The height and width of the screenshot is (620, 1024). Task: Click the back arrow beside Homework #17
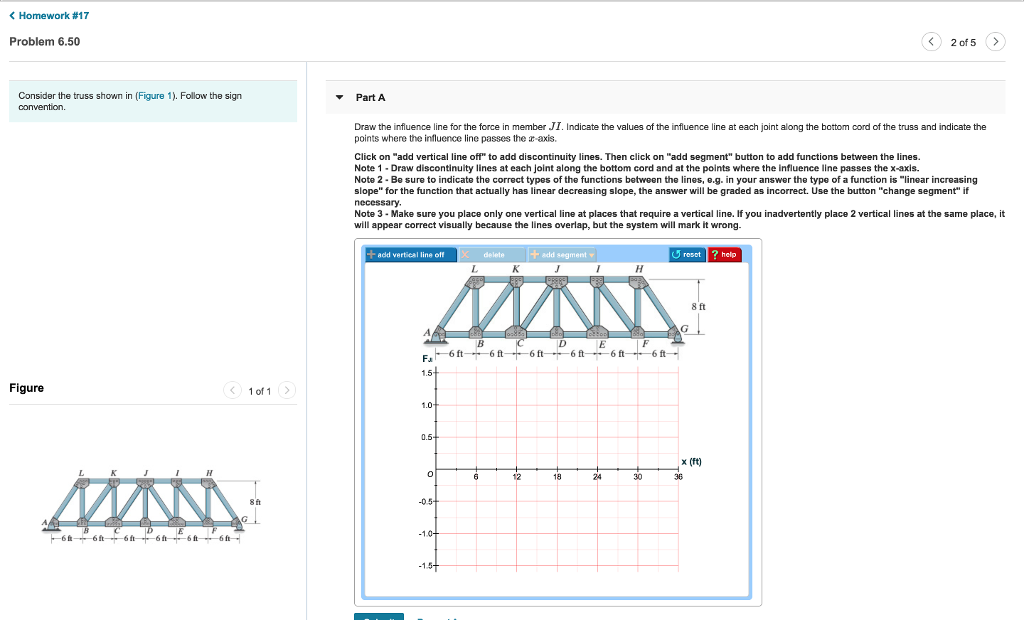[x=12, y=15]
